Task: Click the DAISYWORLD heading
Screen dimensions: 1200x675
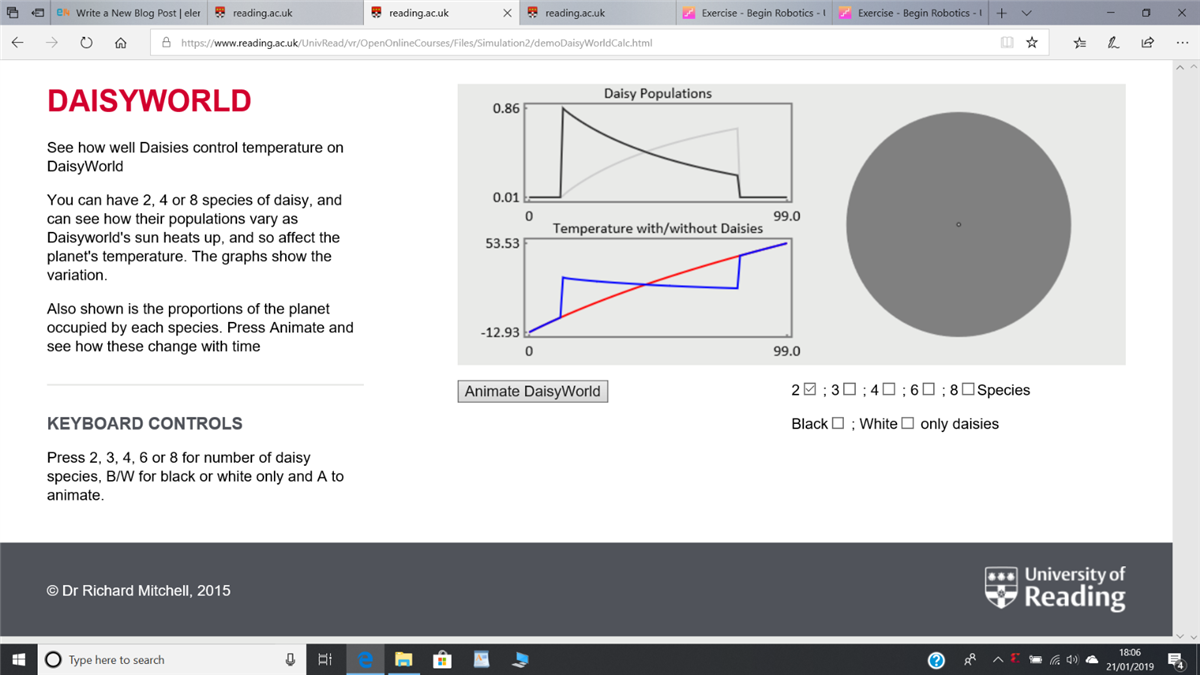Action: point(149,100)
